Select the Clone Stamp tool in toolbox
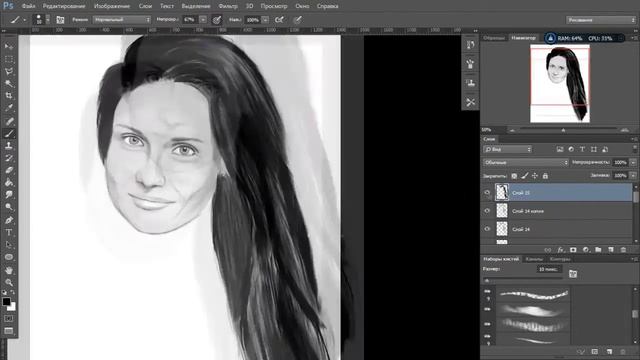 [9, 146]
